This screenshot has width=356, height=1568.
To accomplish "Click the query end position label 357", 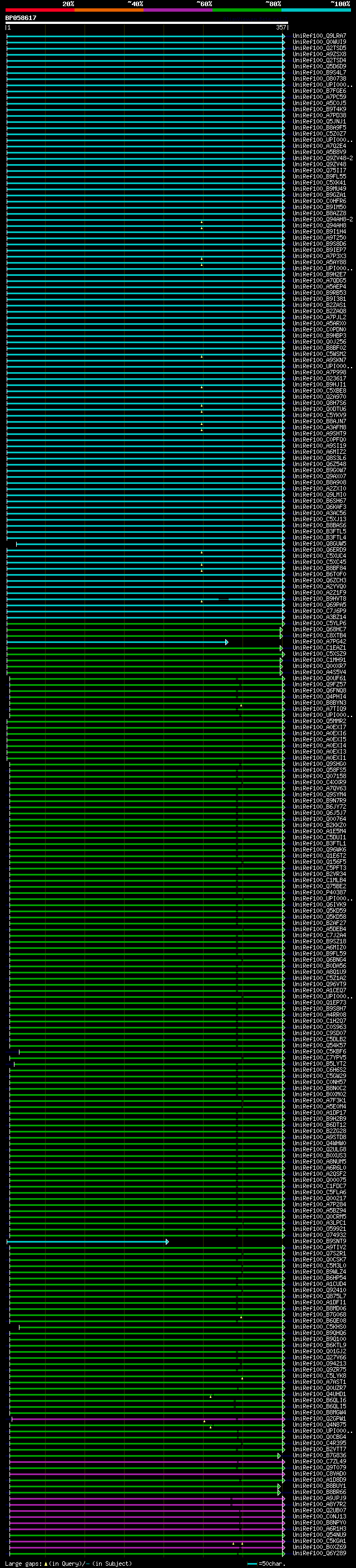I will click(x=280, y=27).
